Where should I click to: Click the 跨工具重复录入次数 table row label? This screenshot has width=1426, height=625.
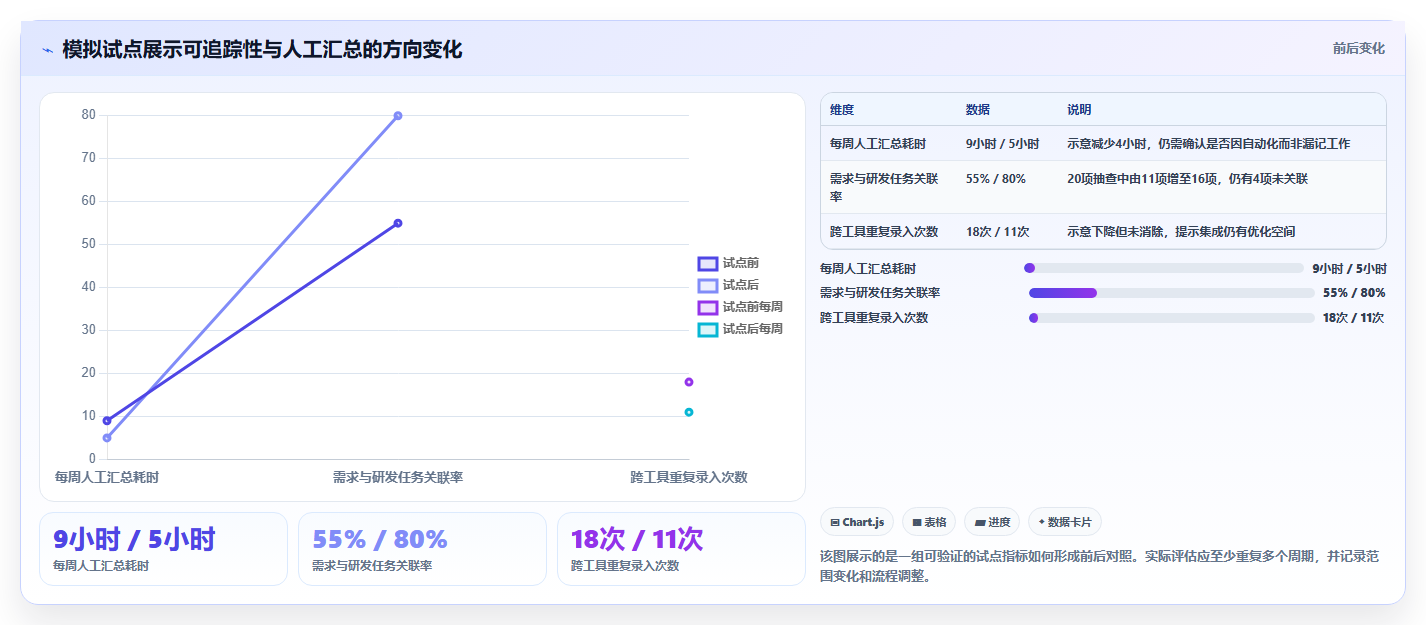coord(884,231)
